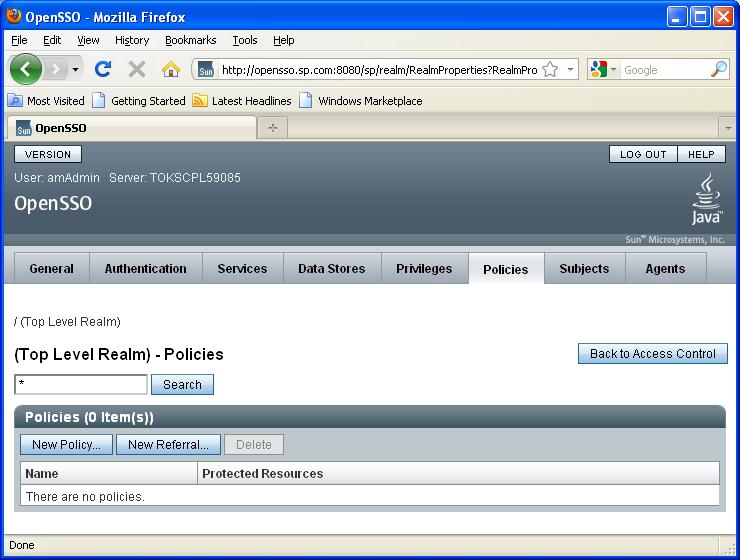The width and height of the screenshot is (740, 560).
Task: Click the Firefox icon in the title bar
Action: point(14,17)
